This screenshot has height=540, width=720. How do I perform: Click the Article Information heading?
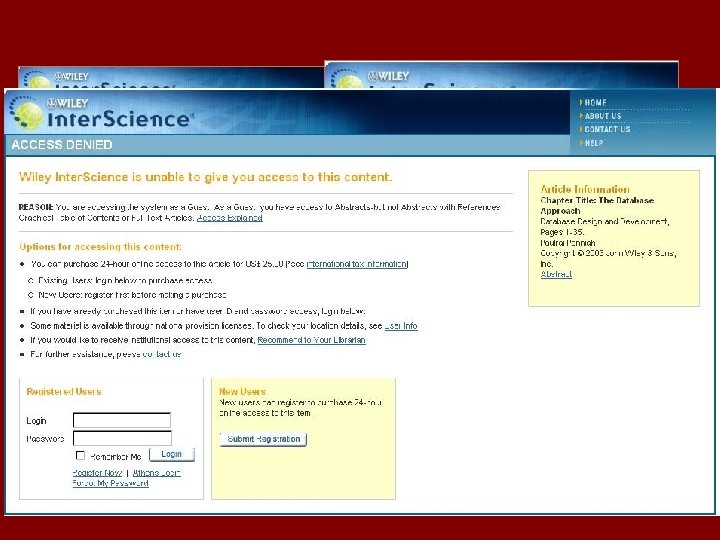coord(585,189)
